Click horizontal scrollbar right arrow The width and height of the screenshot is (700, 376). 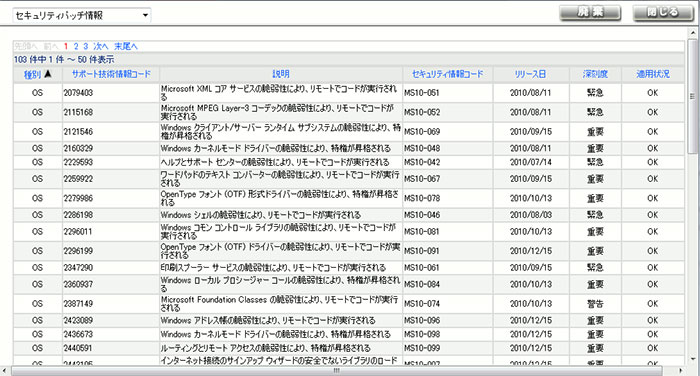[680, 371]
